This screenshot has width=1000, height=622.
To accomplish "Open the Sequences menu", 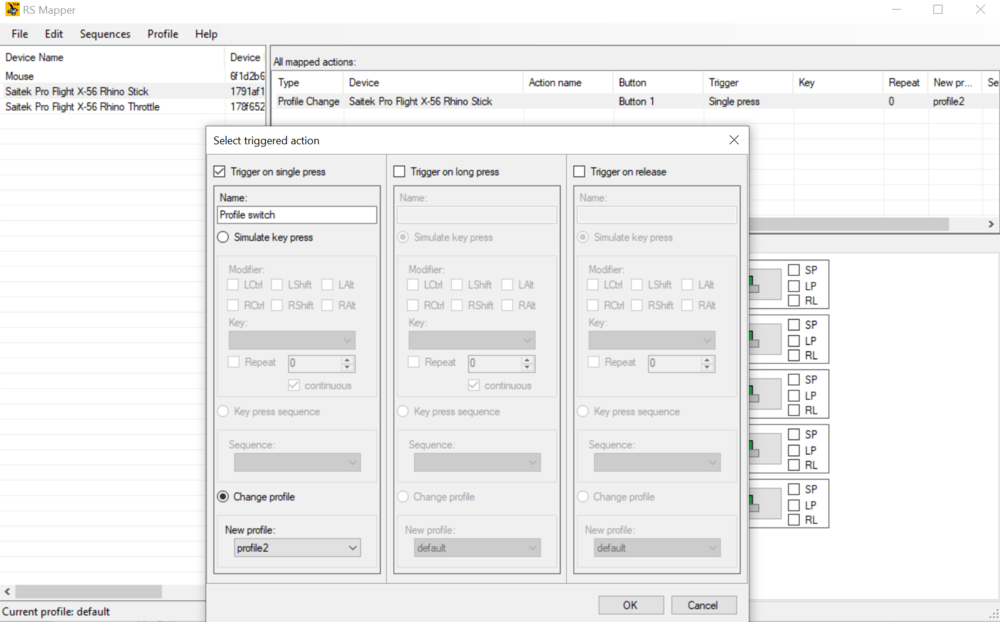I will click(x=105, y=34).
